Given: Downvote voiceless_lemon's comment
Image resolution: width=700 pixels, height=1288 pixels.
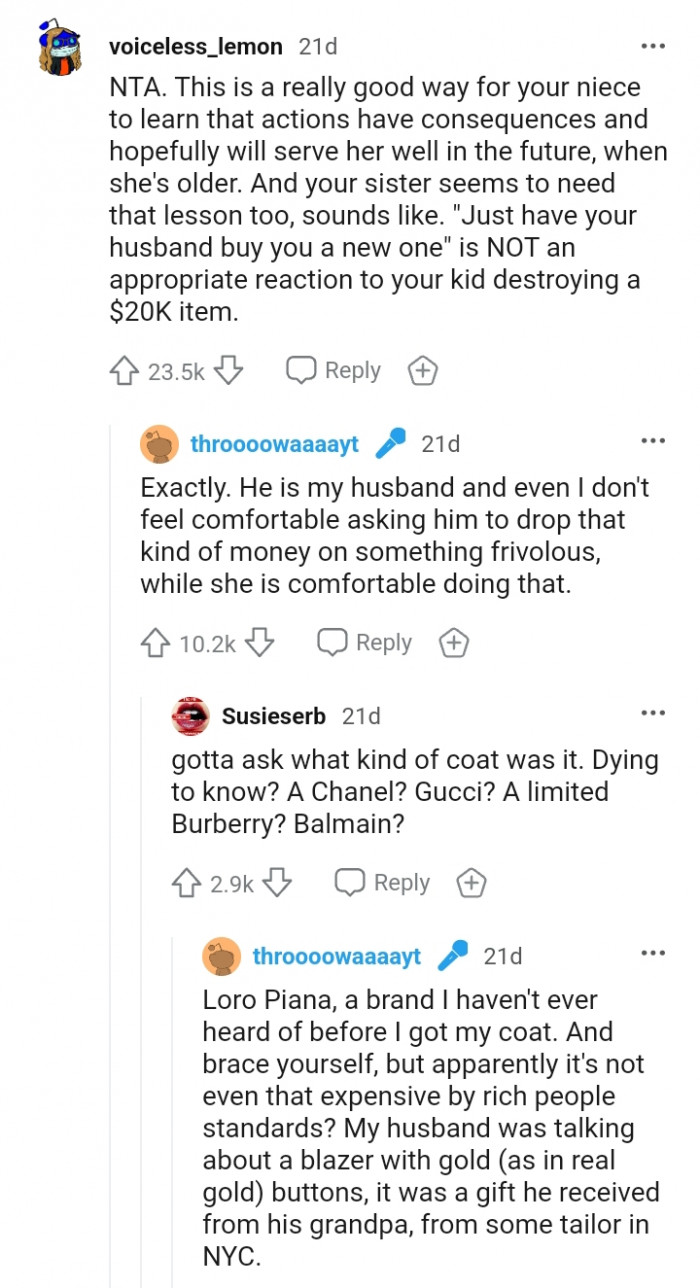Looking at the screenshot, I should pos(230,371).
